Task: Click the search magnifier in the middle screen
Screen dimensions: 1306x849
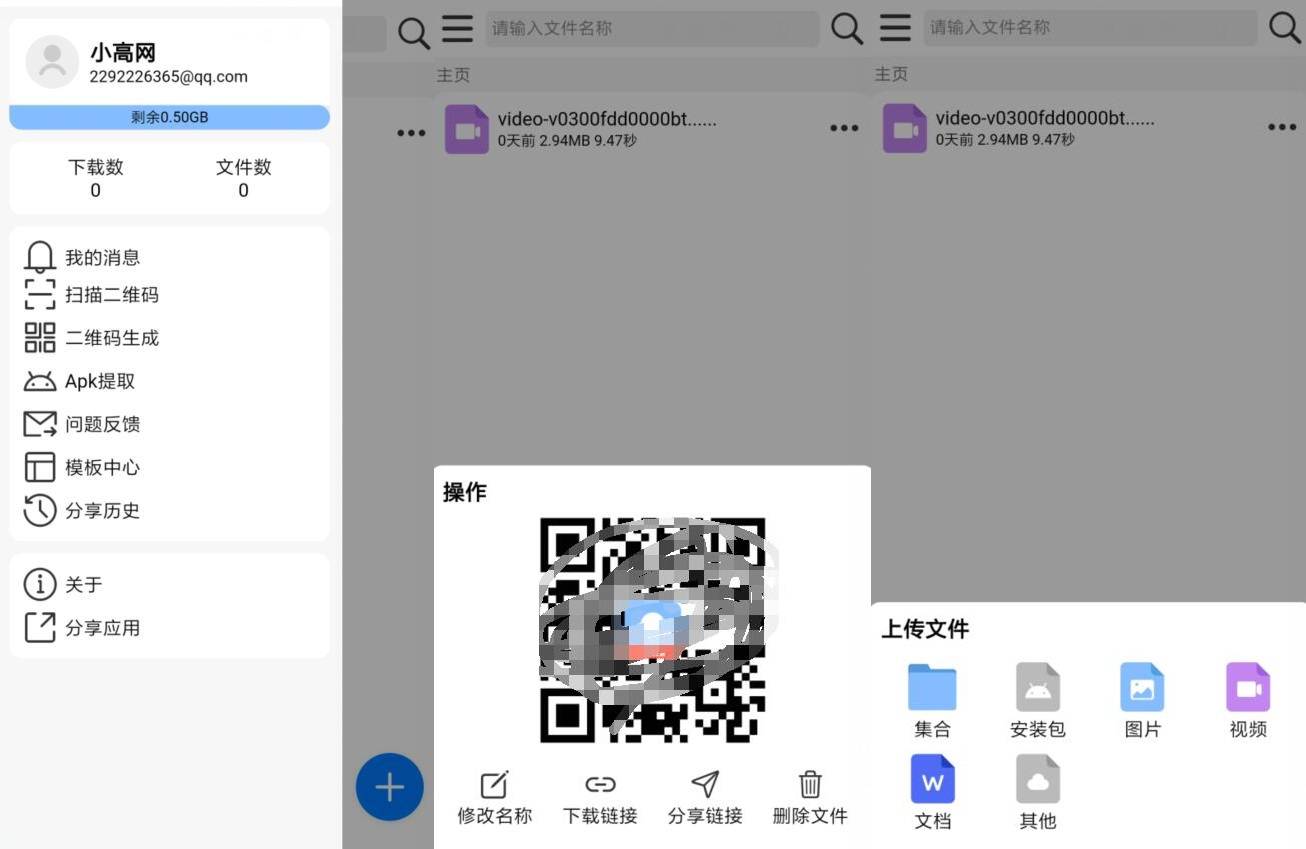Action: pos(847,29)
